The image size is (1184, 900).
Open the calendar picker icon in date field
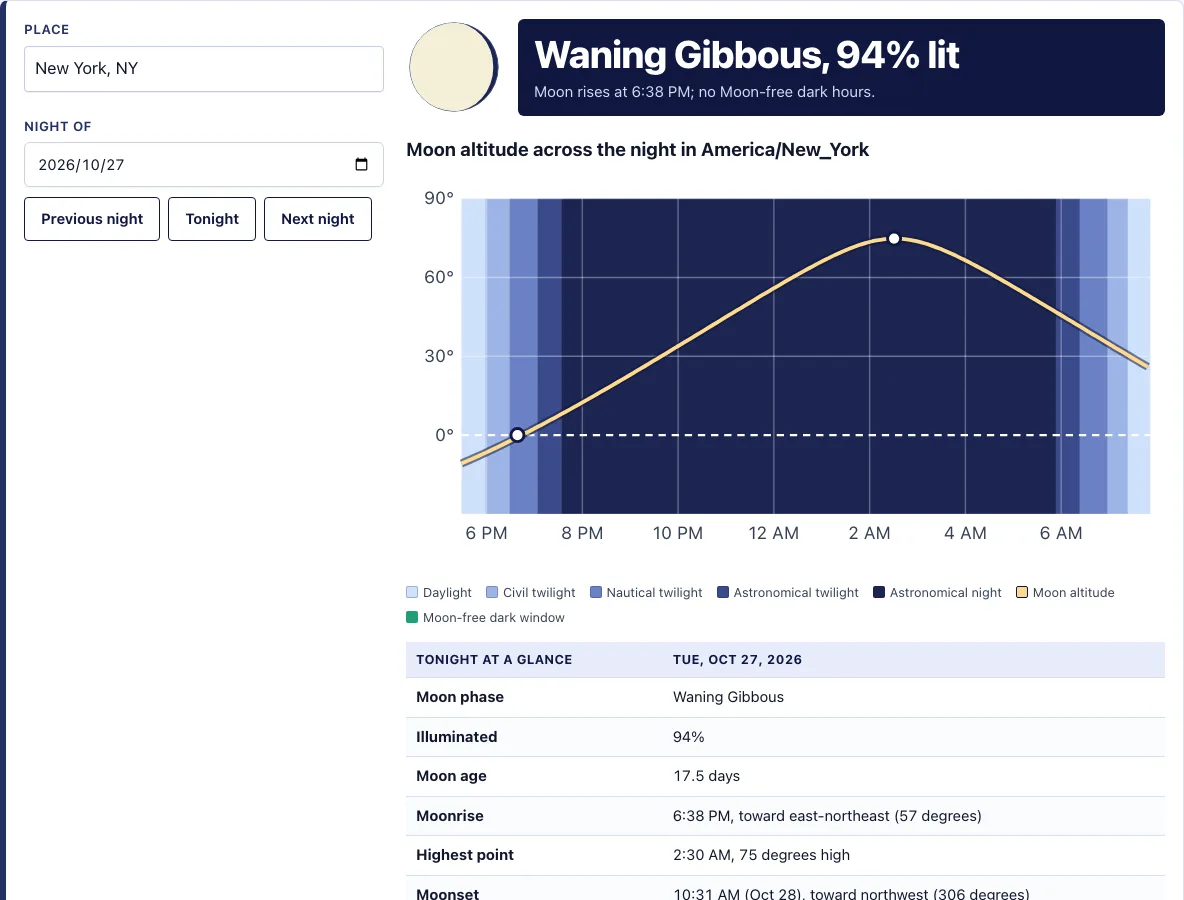[x=362, y=165]
